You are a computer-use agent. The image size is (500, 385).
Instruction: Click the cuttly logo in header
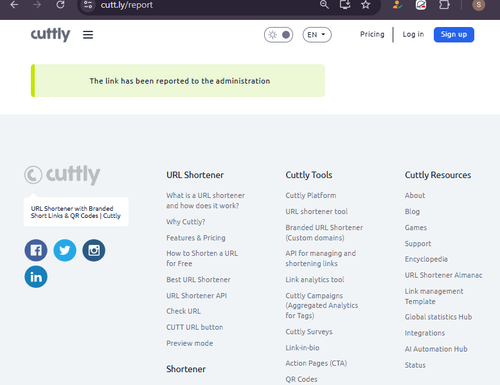(51, 34)
